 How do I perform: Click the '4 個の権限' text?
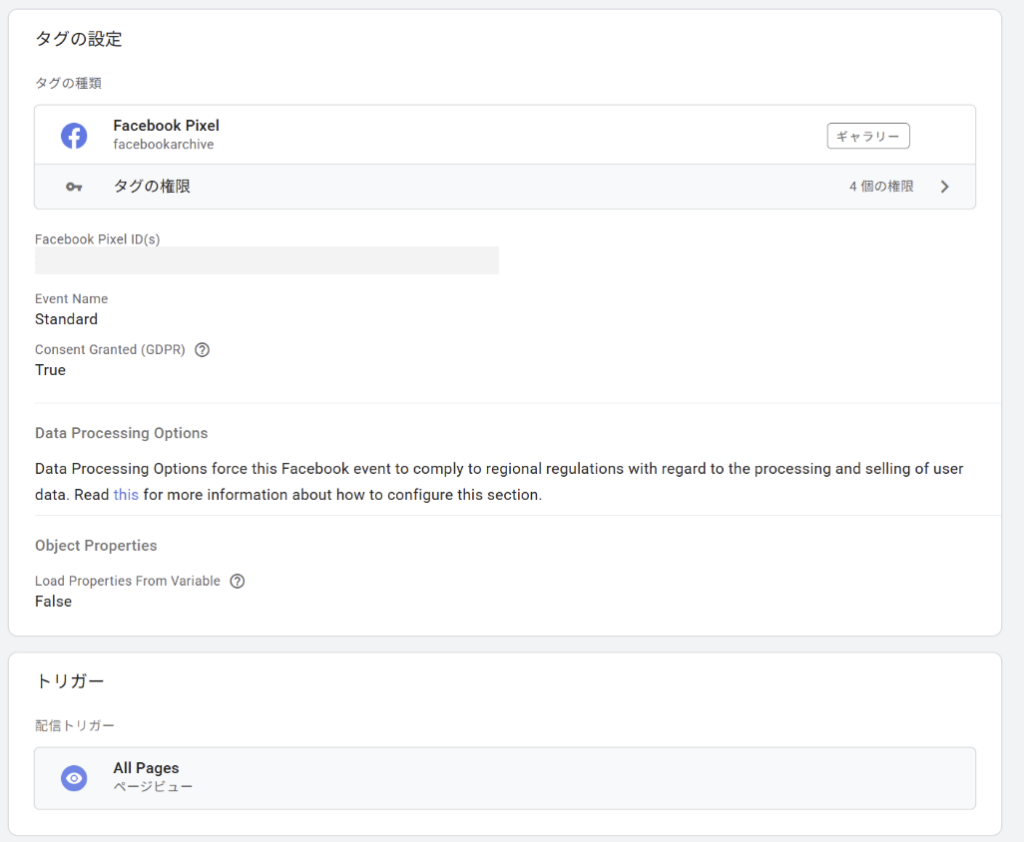click(x=881, y=187)
